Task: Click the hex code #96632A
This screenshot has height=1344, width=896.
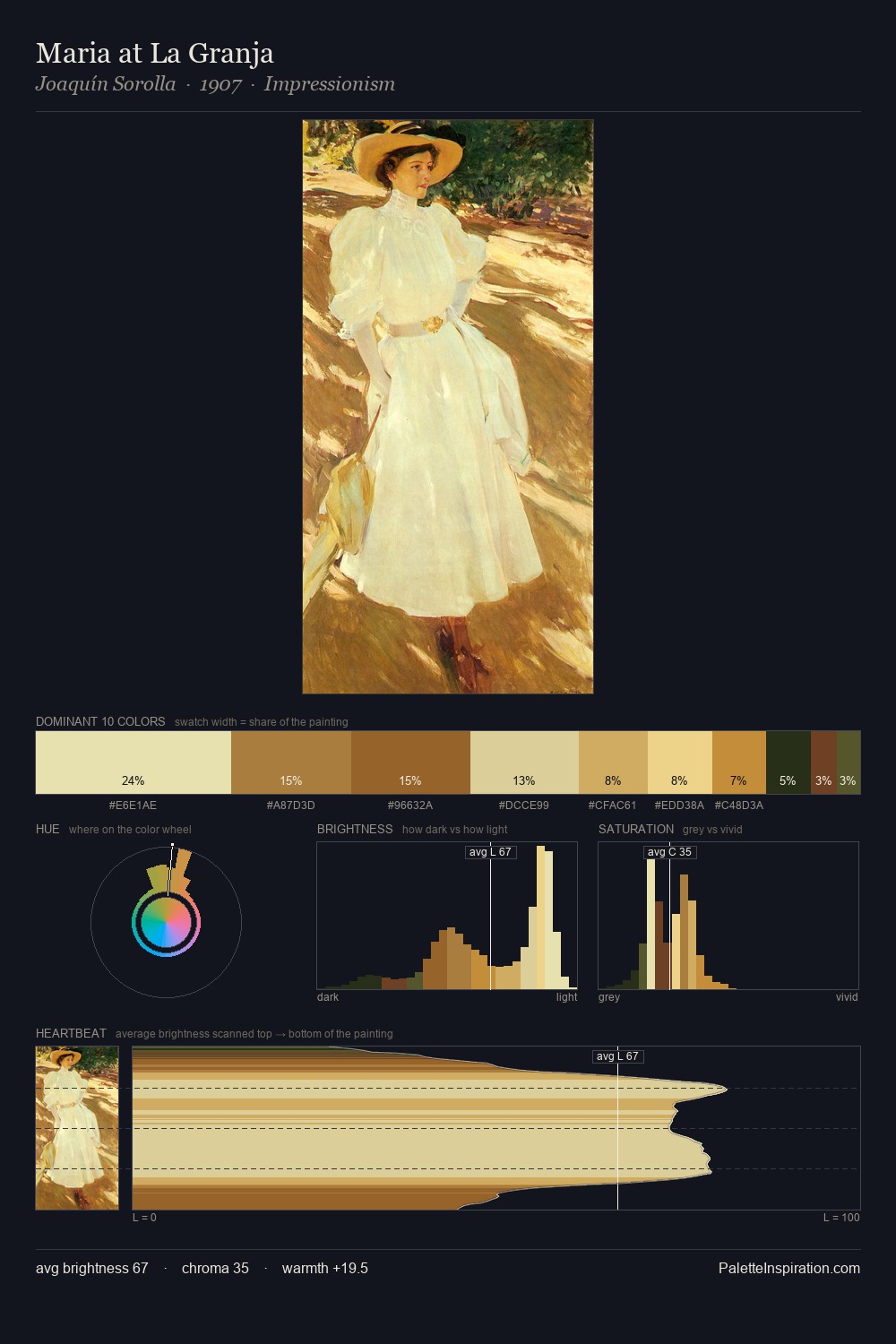Action: [410, 806]
